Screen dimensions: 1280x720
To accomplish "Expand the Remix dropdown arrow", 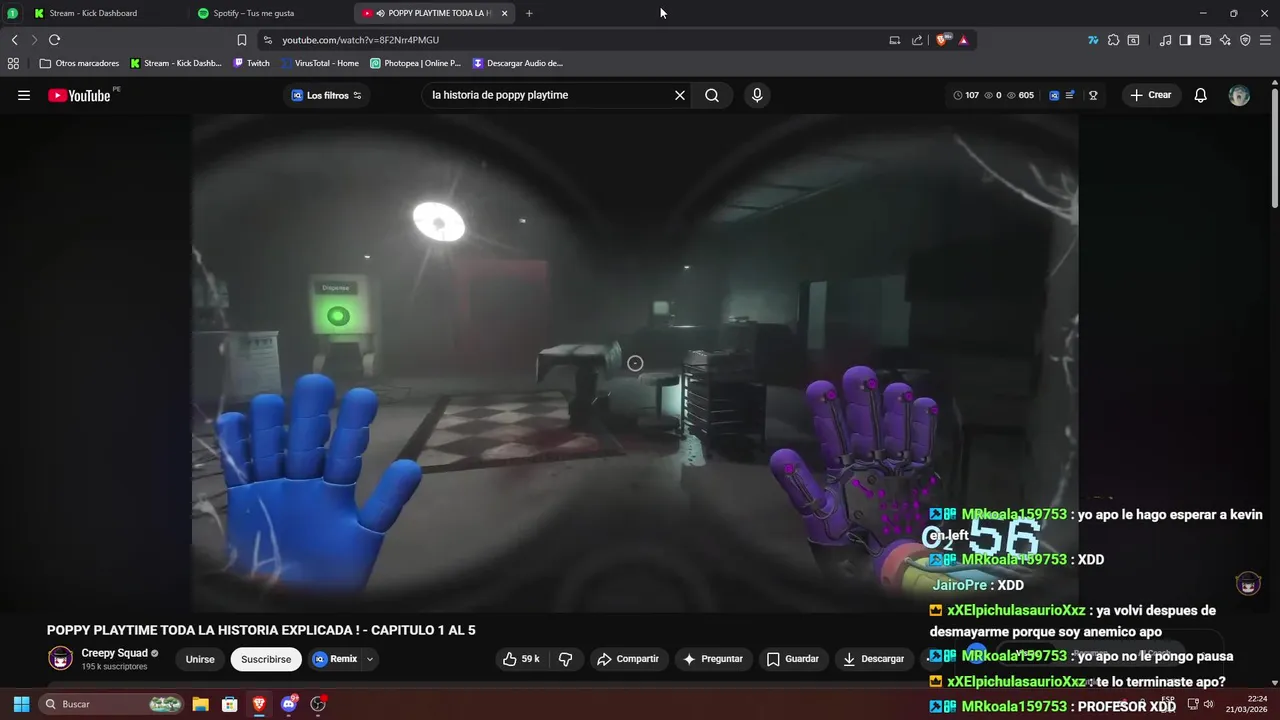I will (370, 659).
